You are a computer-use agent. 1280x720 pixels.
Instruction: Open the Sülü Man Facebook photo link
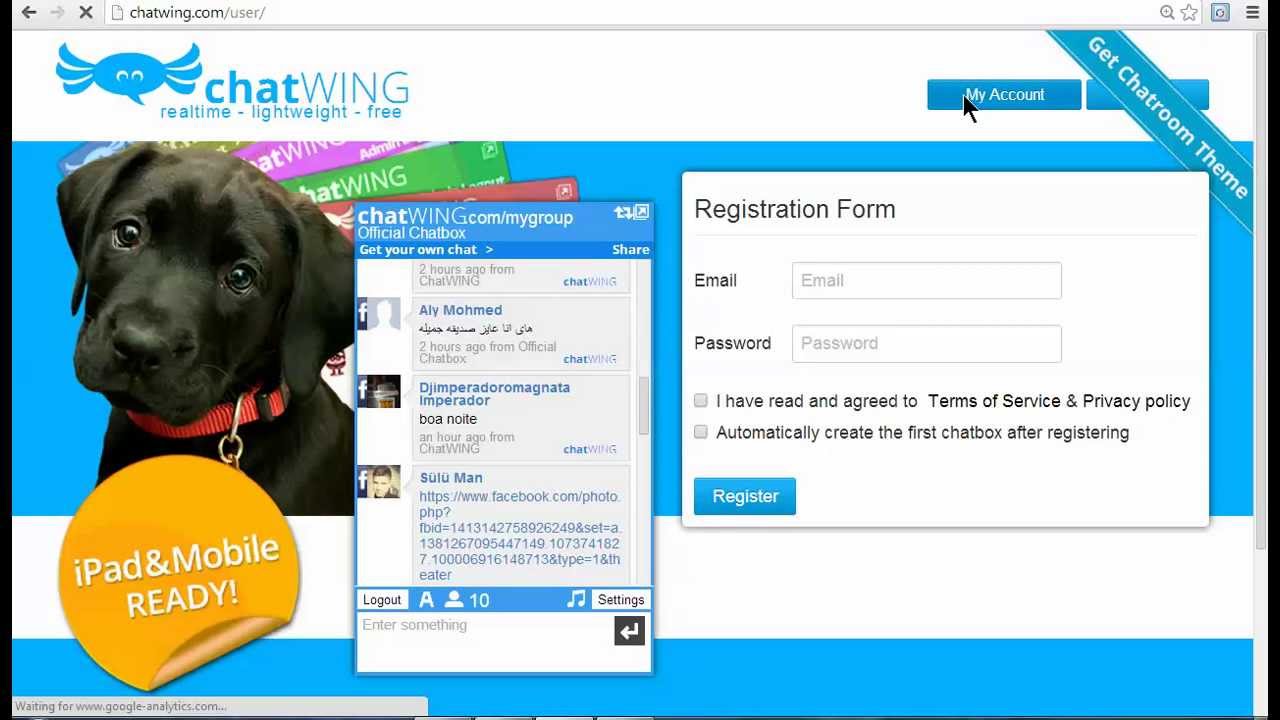(x=520, y=535)
